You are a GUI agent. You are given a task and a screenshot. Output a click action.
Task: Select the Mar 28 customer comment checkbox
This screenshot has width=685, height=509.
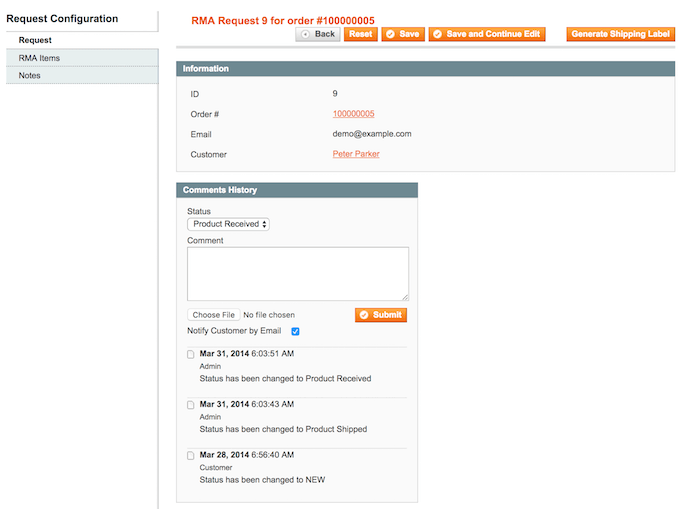pos(191,455)
